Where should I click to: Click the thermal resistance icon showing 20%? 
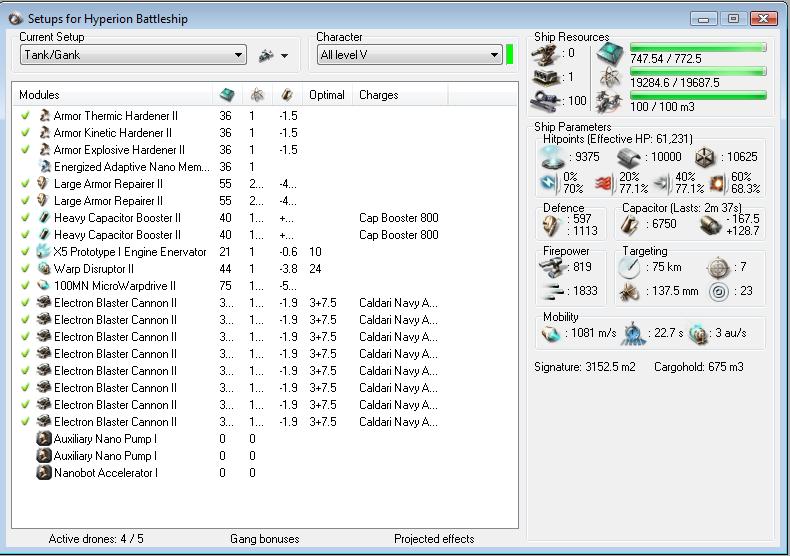pos(605,184)
